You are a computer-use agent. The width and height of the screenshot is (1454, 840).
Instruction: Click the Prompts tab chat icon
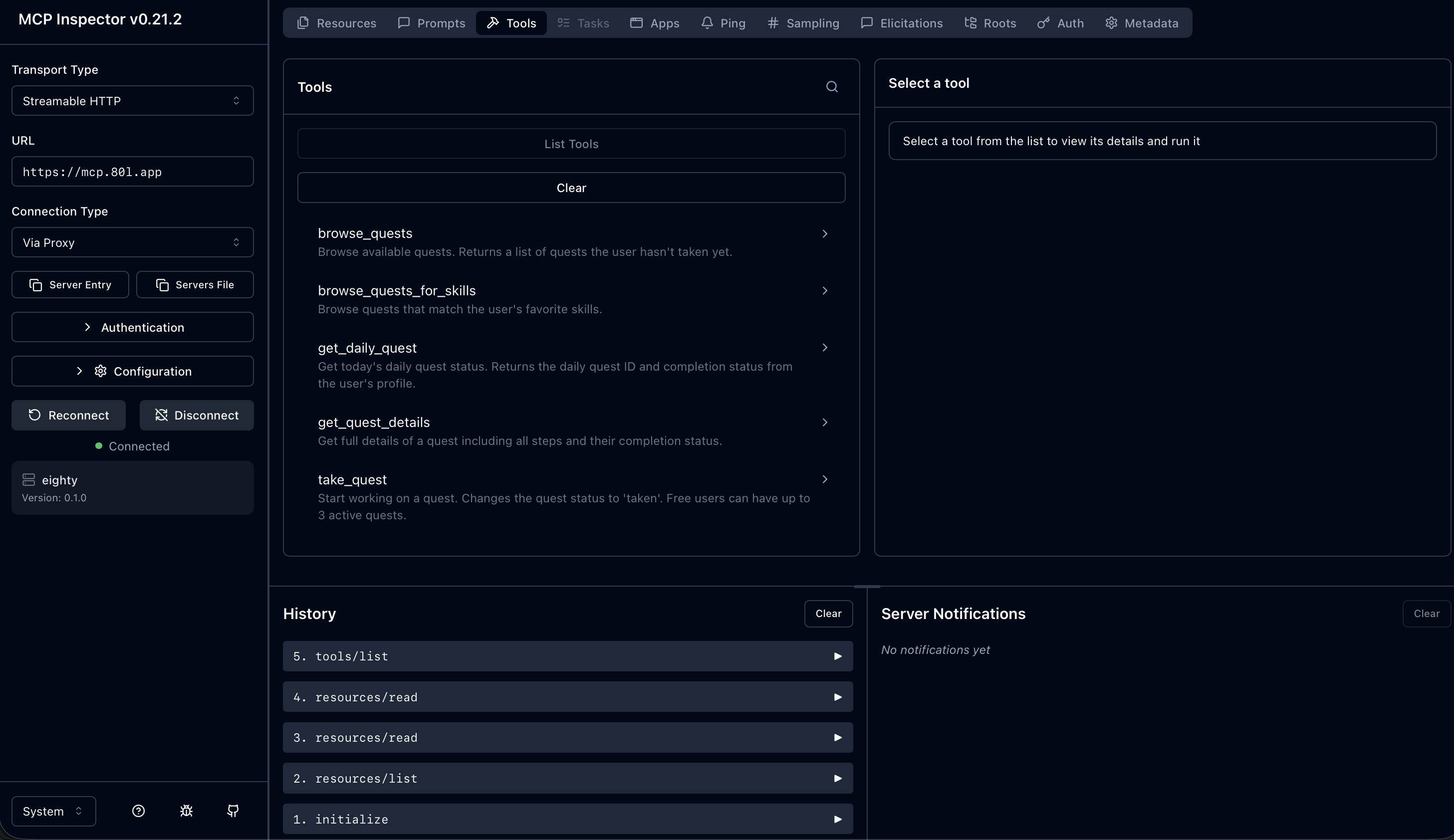point(404,23)
